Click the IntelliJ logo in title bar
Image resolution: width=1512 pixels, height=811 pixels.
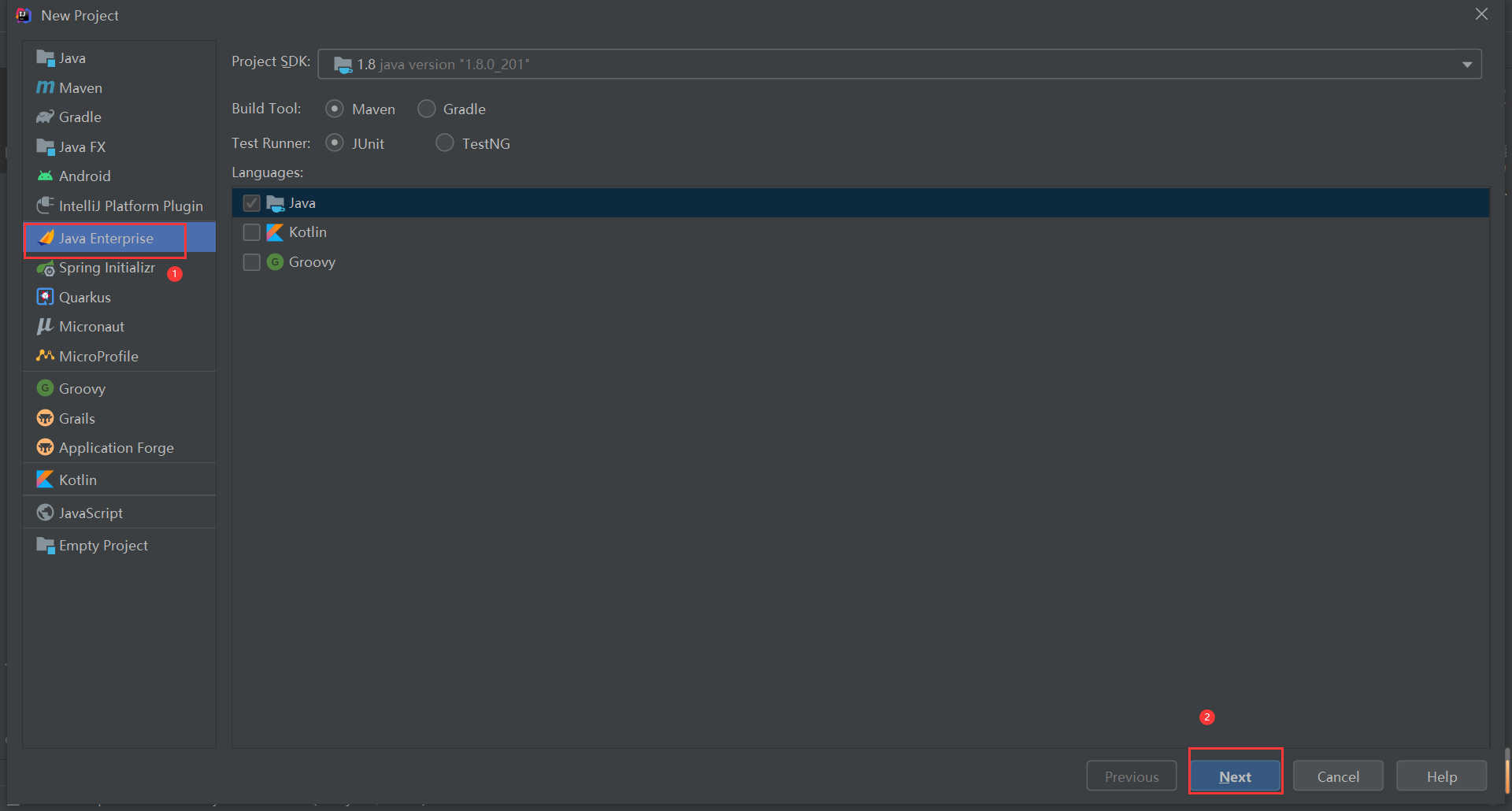24,15
